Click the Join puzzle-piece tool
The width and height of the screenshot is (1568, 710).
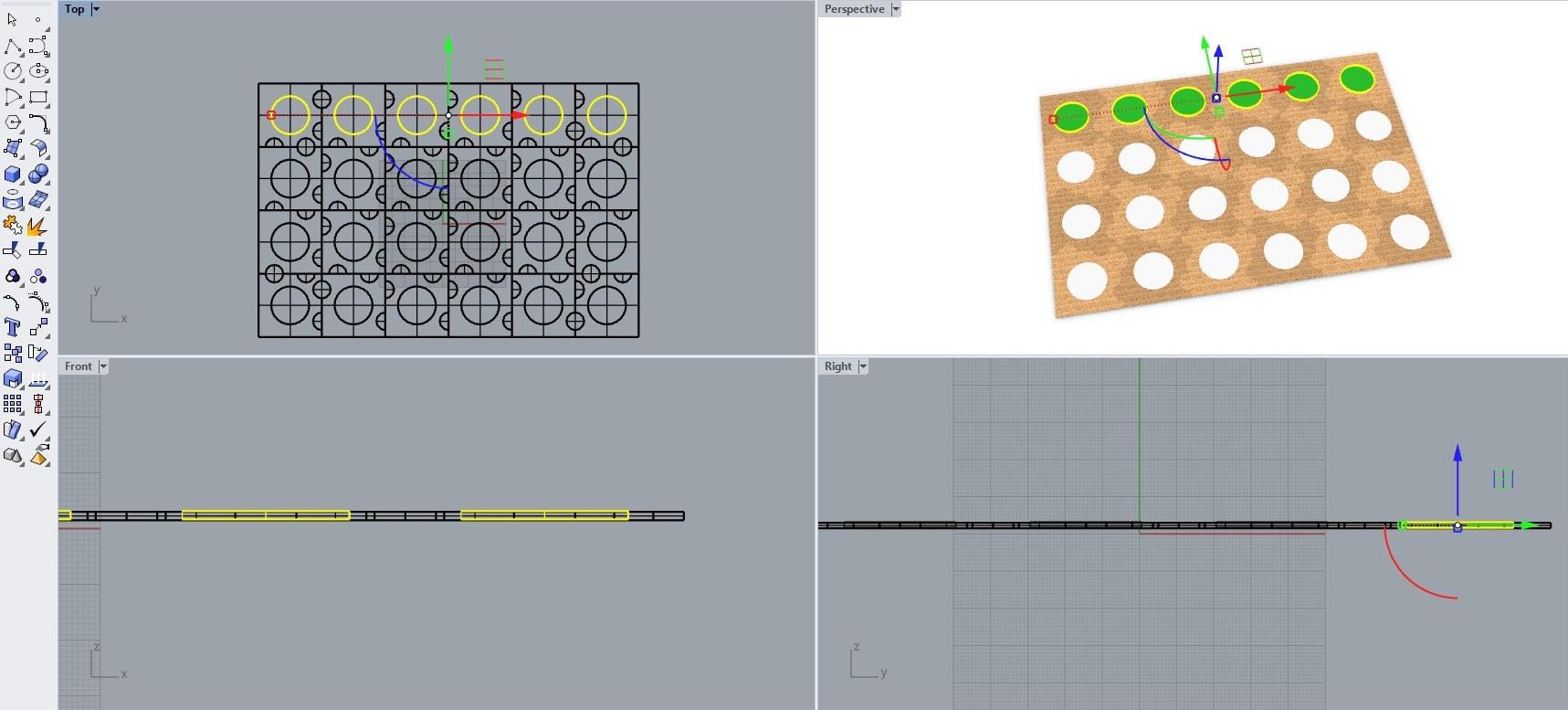click(x=13, y=225)
